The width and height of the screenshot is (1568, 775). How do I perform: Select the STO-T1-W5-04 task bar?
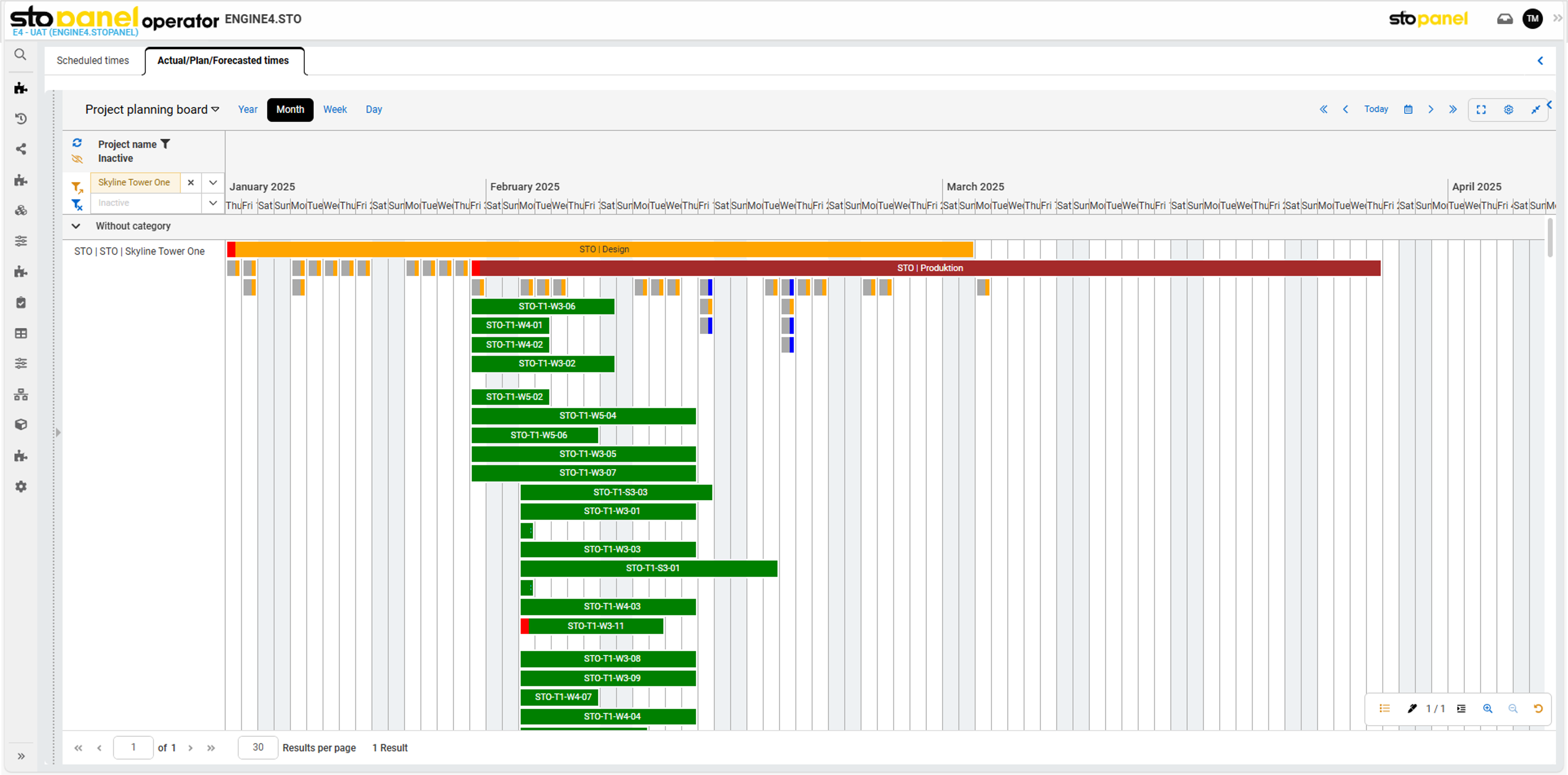[x=584, y=416]
